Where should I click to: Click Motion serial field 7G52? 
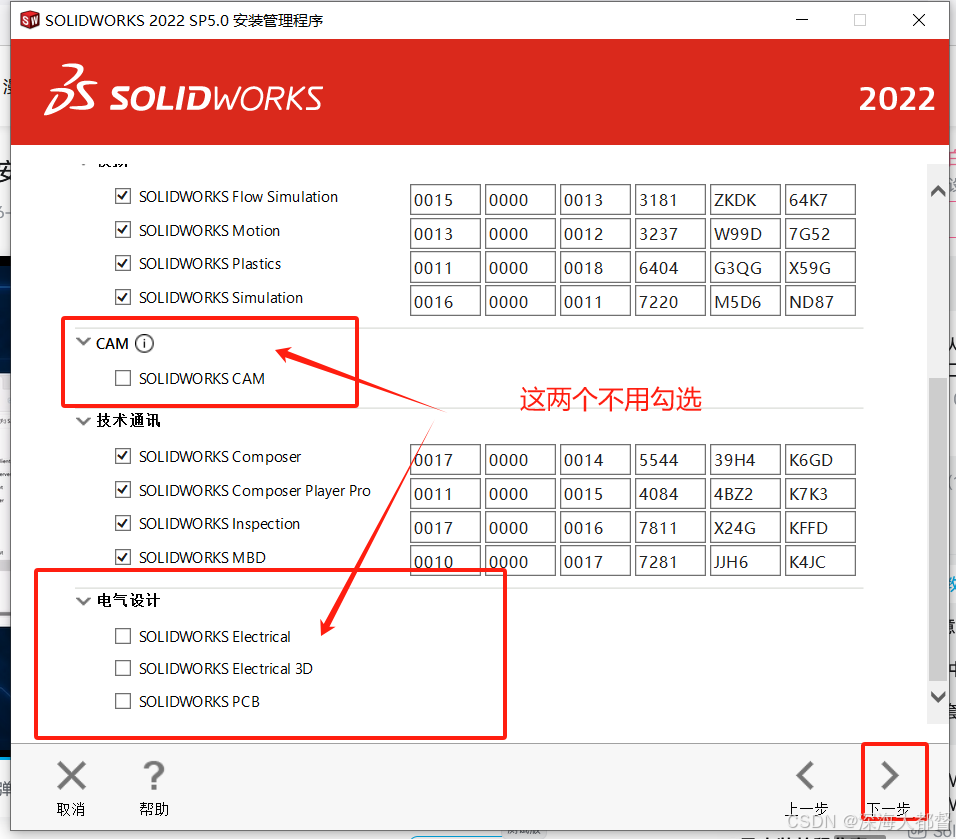(x=820, y=234)
